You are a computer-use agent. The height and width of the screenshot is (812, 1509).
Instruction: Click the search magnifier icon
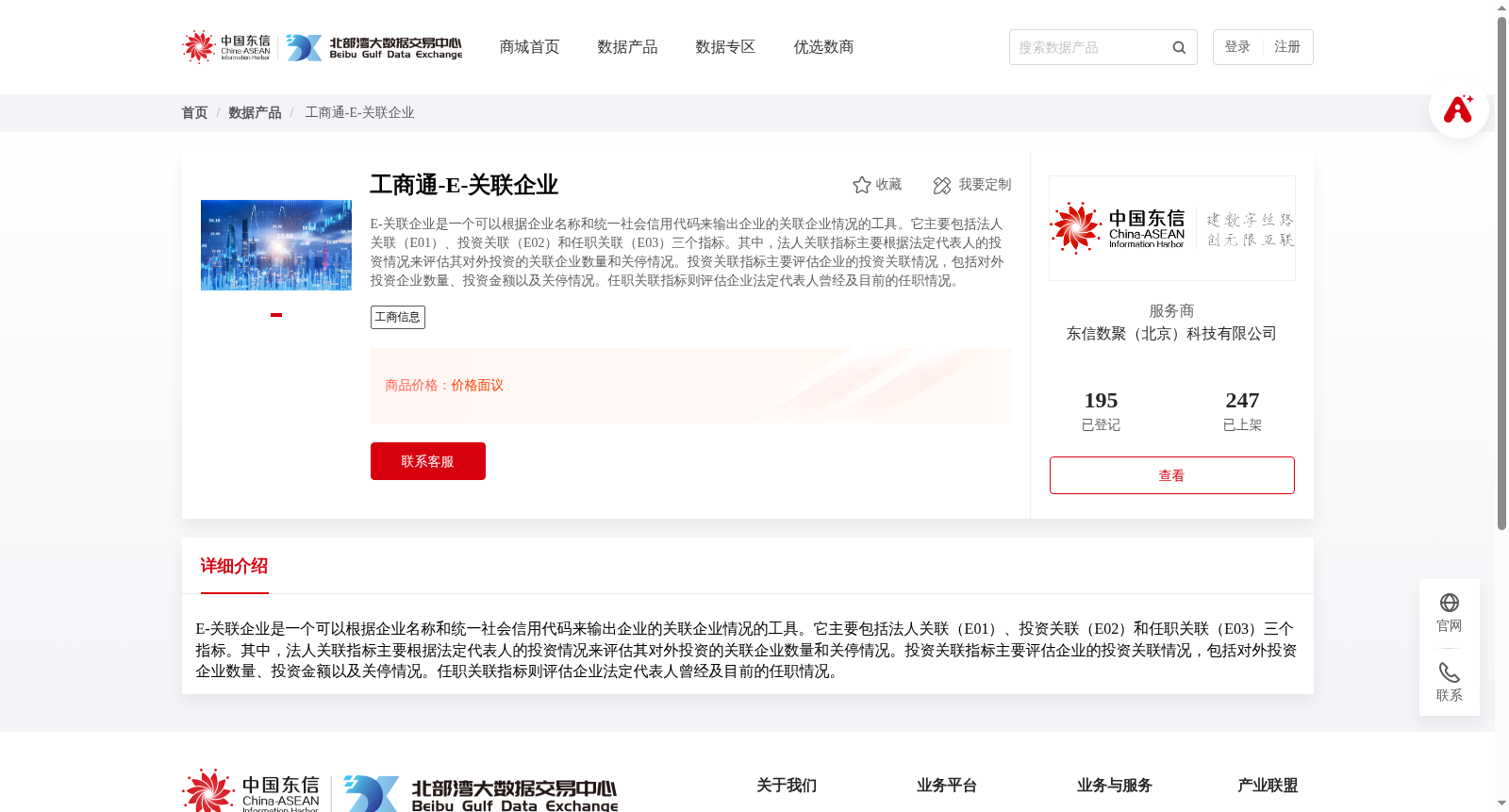tap(1179, 47)
